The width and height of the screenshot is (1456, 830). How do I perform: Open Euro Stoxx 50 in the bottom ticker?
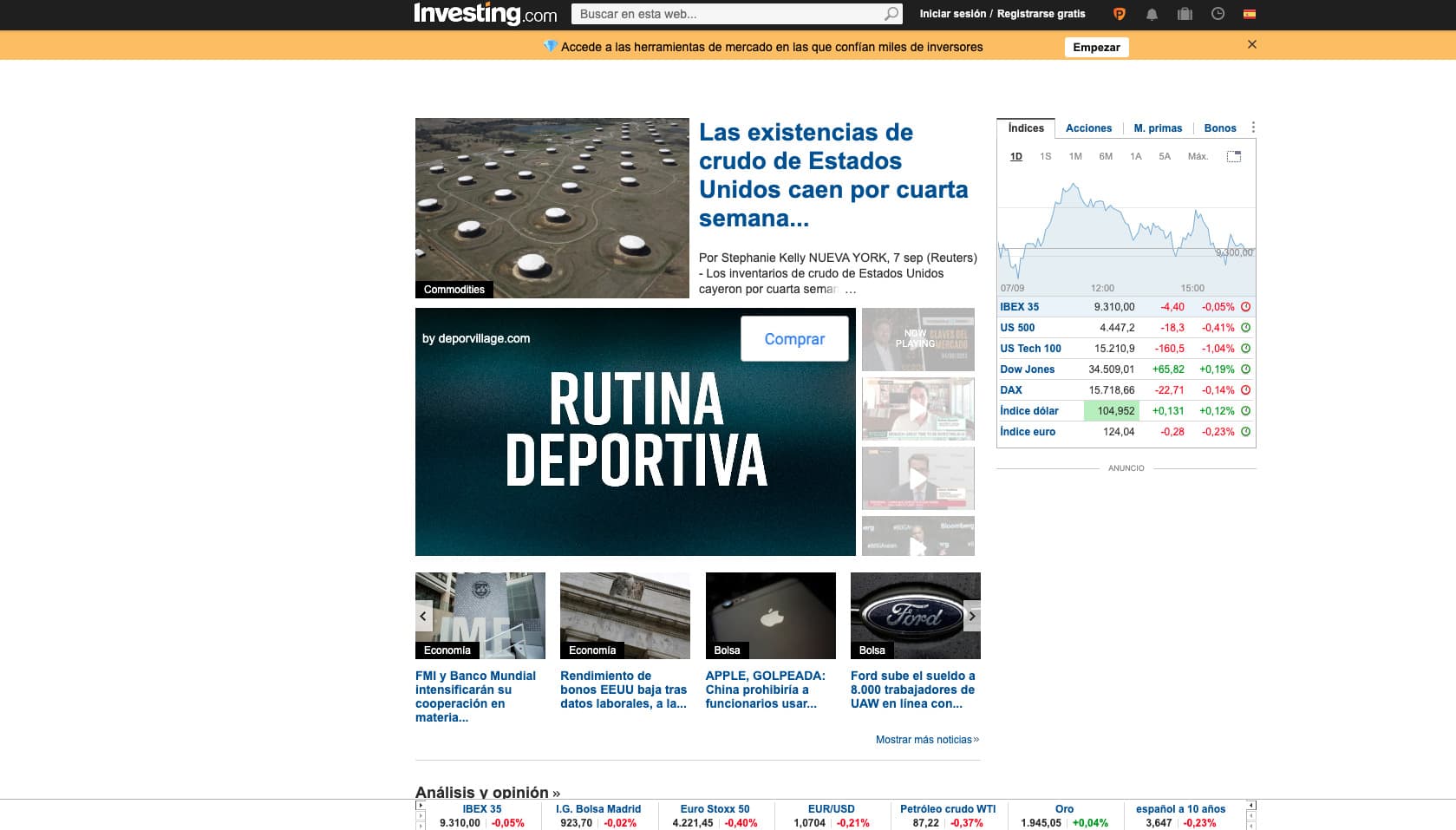tap(715, 809)
